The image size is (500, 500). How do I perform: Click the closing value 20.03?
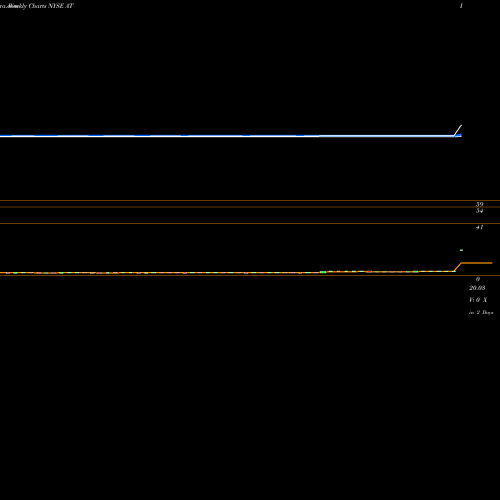477,288
